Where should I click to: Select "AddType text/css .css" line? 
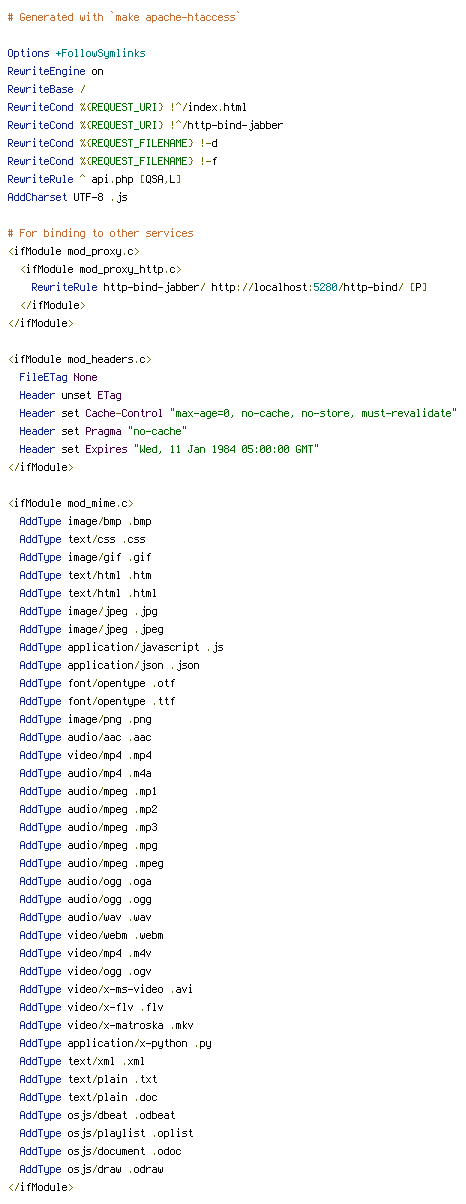coord(82,539)
